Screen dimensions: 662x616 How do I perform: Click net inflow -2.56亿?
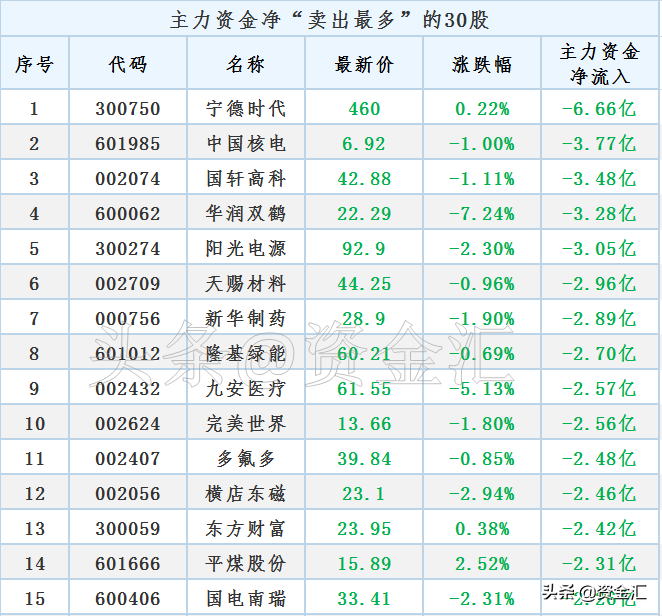pyautogui.click(x=599, y=424)
